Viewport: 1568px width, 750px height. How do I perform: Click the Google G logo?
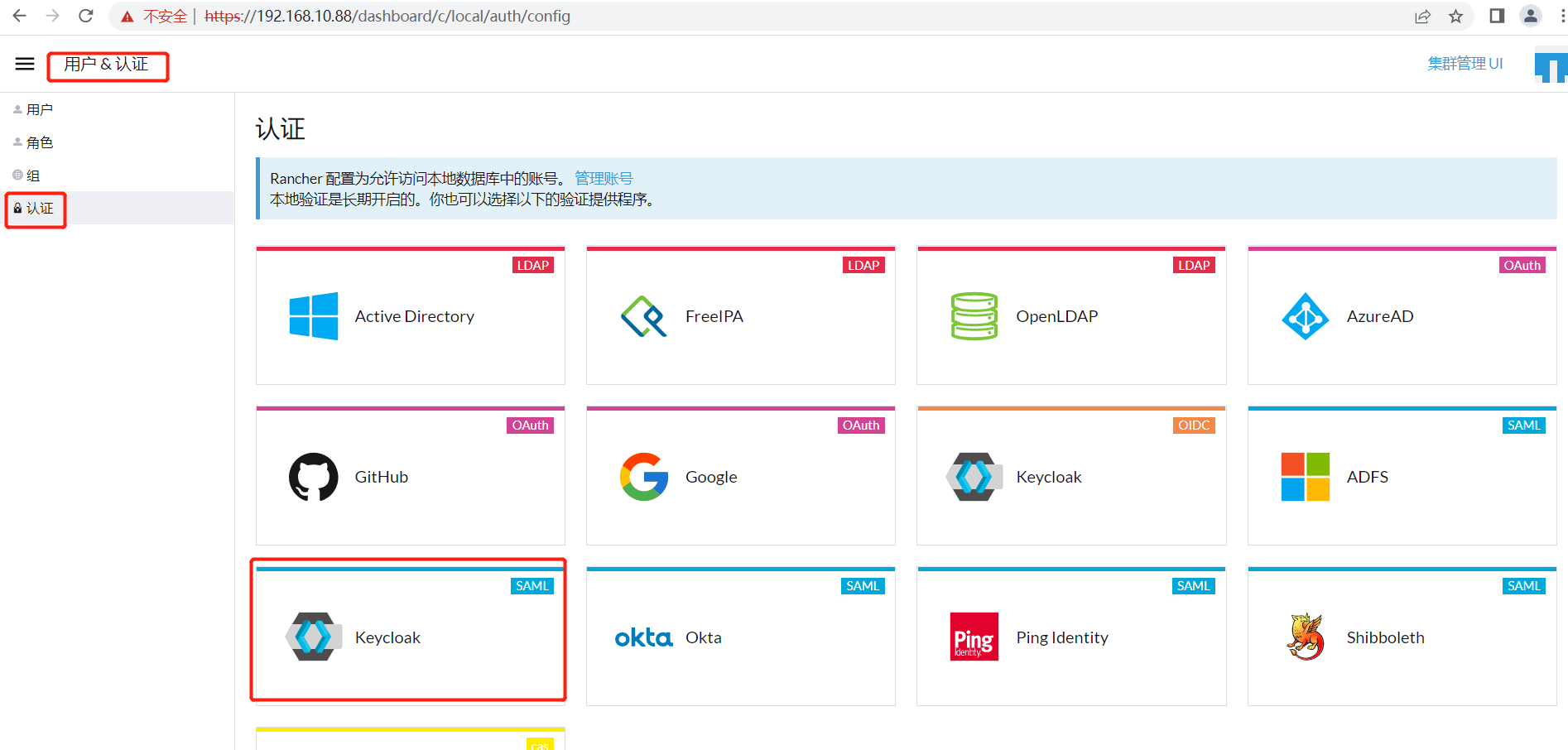click(644, 477)
